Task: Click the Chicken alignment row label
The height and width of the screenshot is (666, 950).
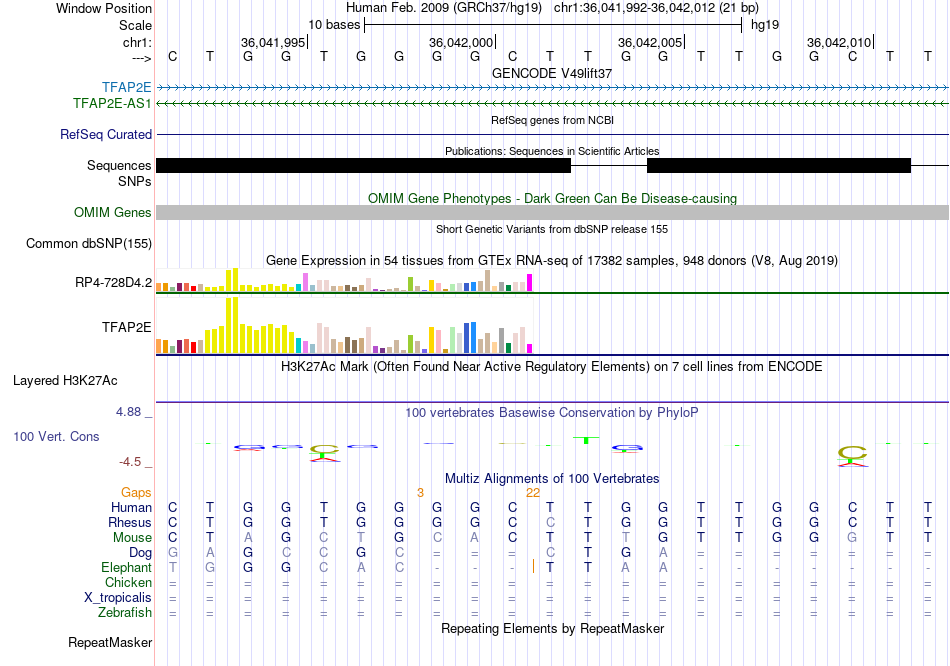Action: coord(128,582)
